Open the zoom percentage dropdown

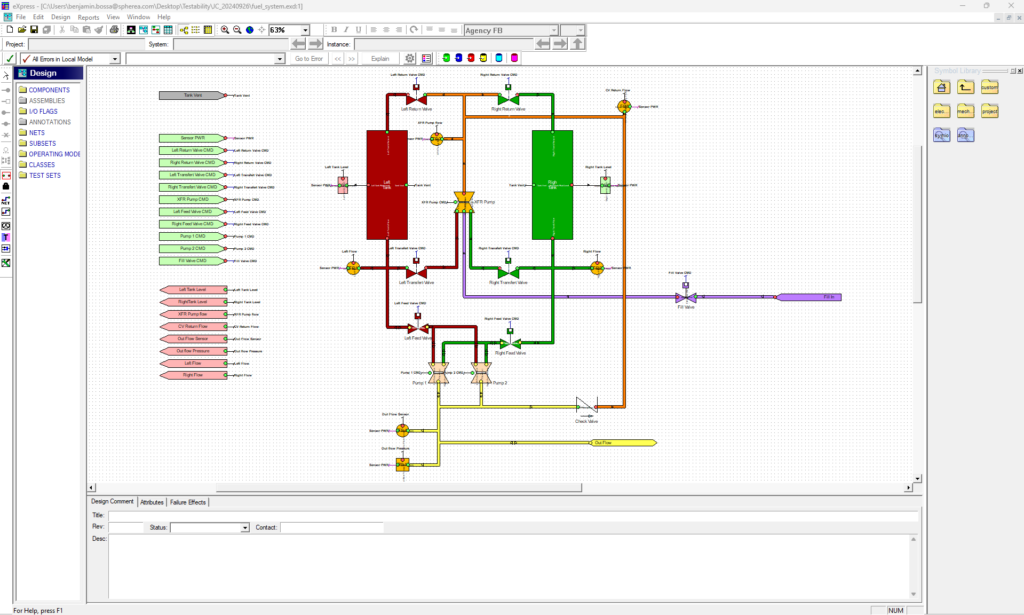click(x=305, y=30)
